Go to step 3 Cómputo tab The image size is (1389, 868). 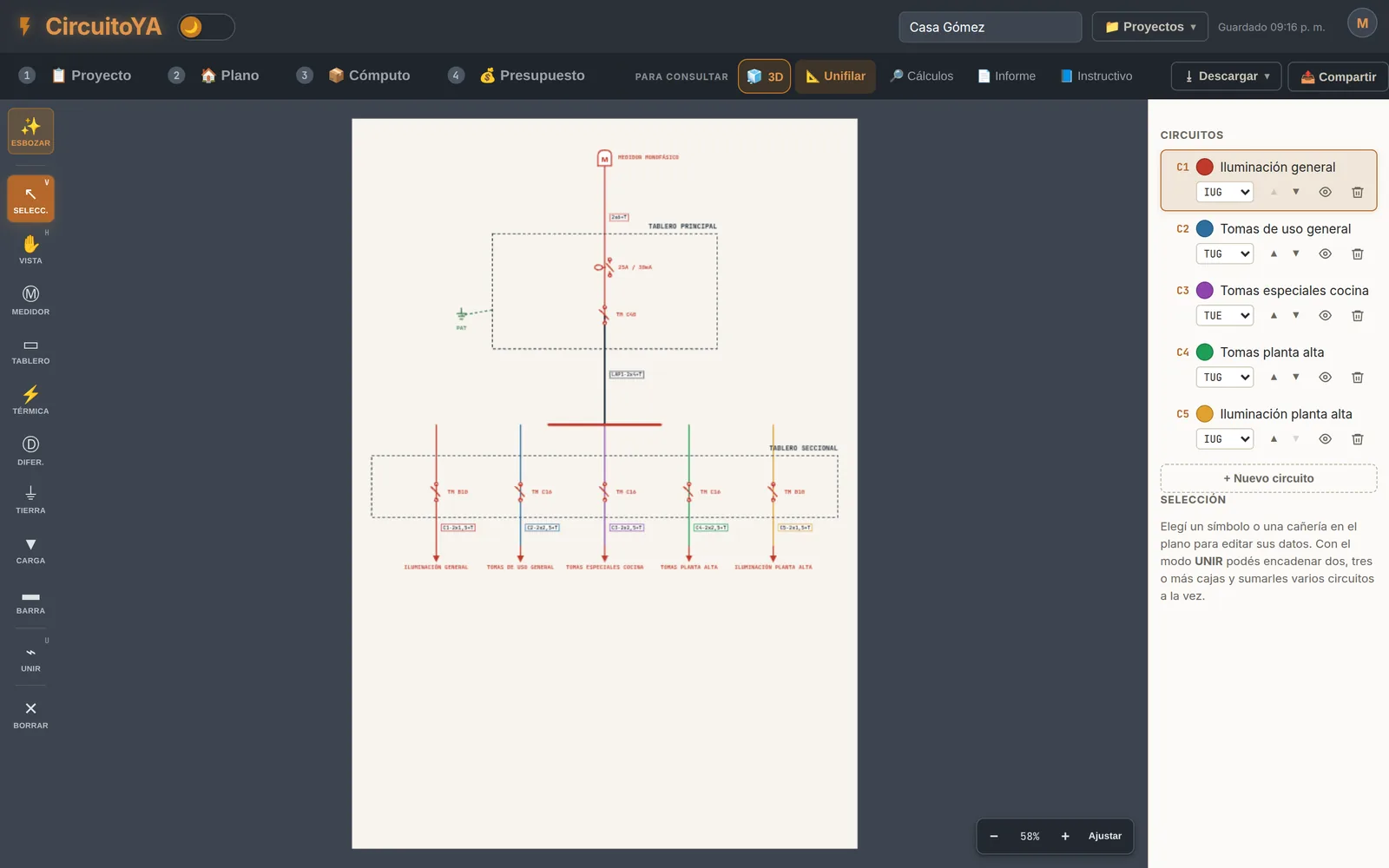pyautogui.click(x=353, y=76)
